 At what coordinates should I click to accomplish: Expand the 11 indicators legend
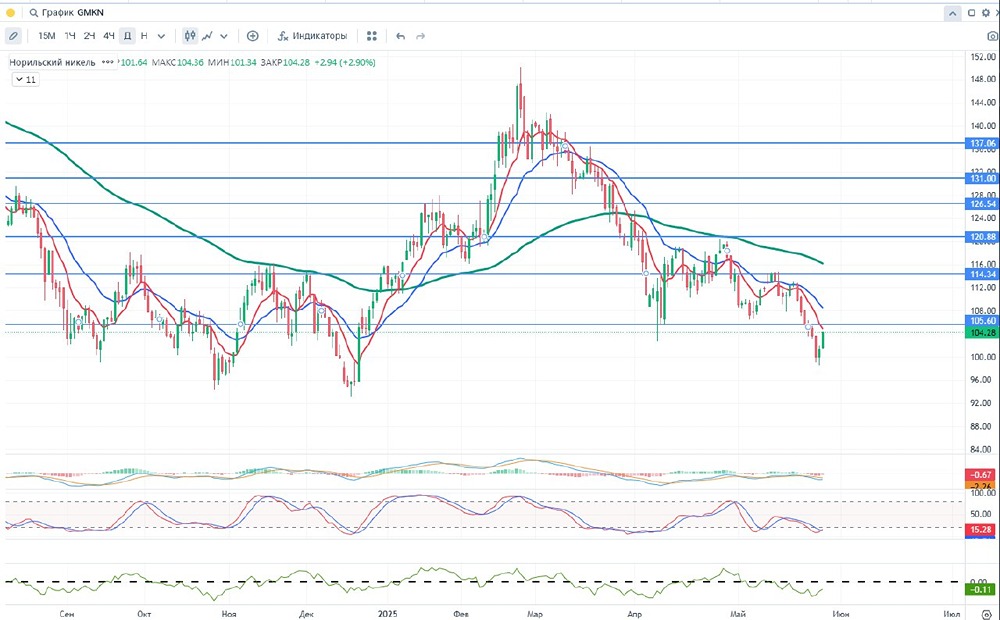[26, 80]
